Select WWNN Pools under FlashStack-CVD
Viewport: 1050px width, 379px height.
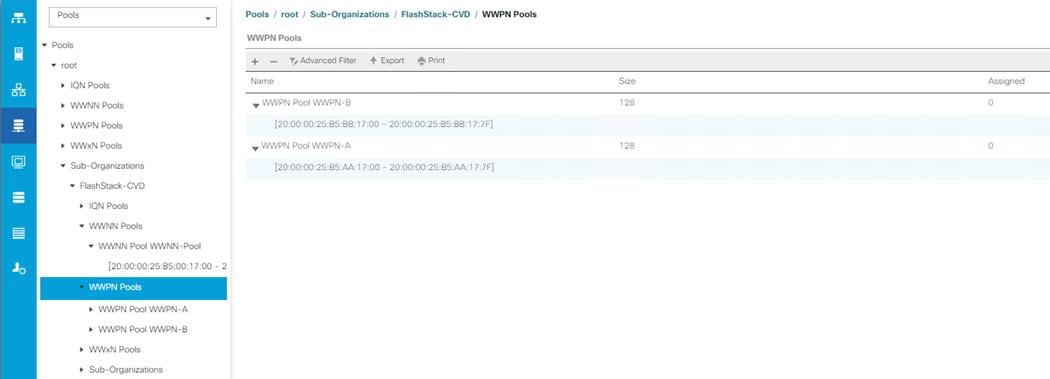tap(115, 226)
